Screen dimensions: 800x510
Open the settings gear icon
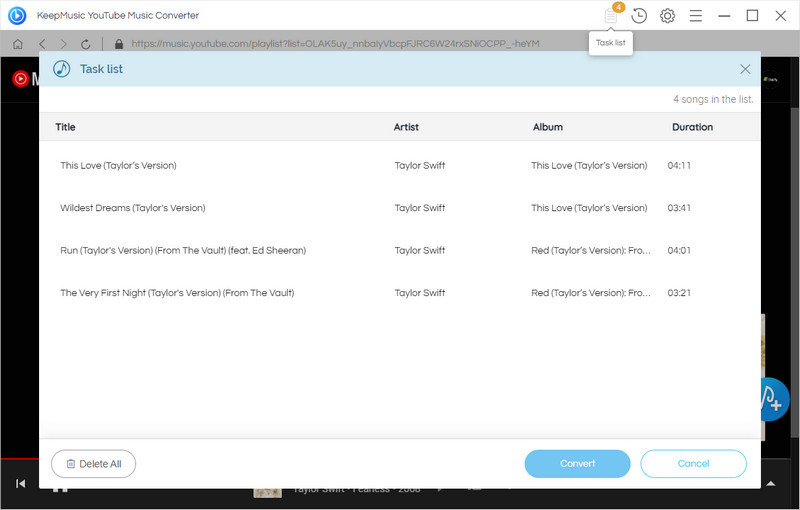pos(667,16)
